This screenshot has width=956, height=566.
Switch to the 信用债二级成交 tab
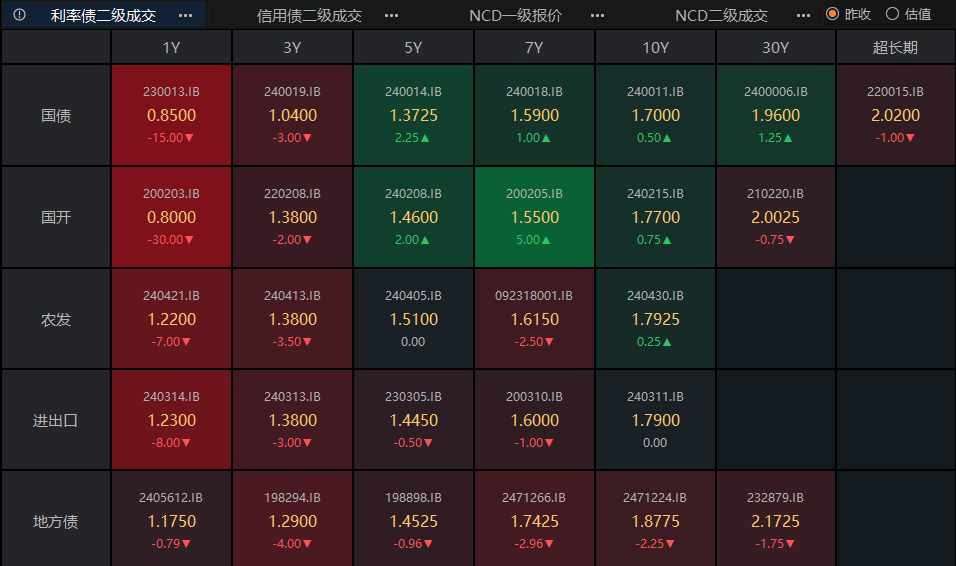point(309,15)
